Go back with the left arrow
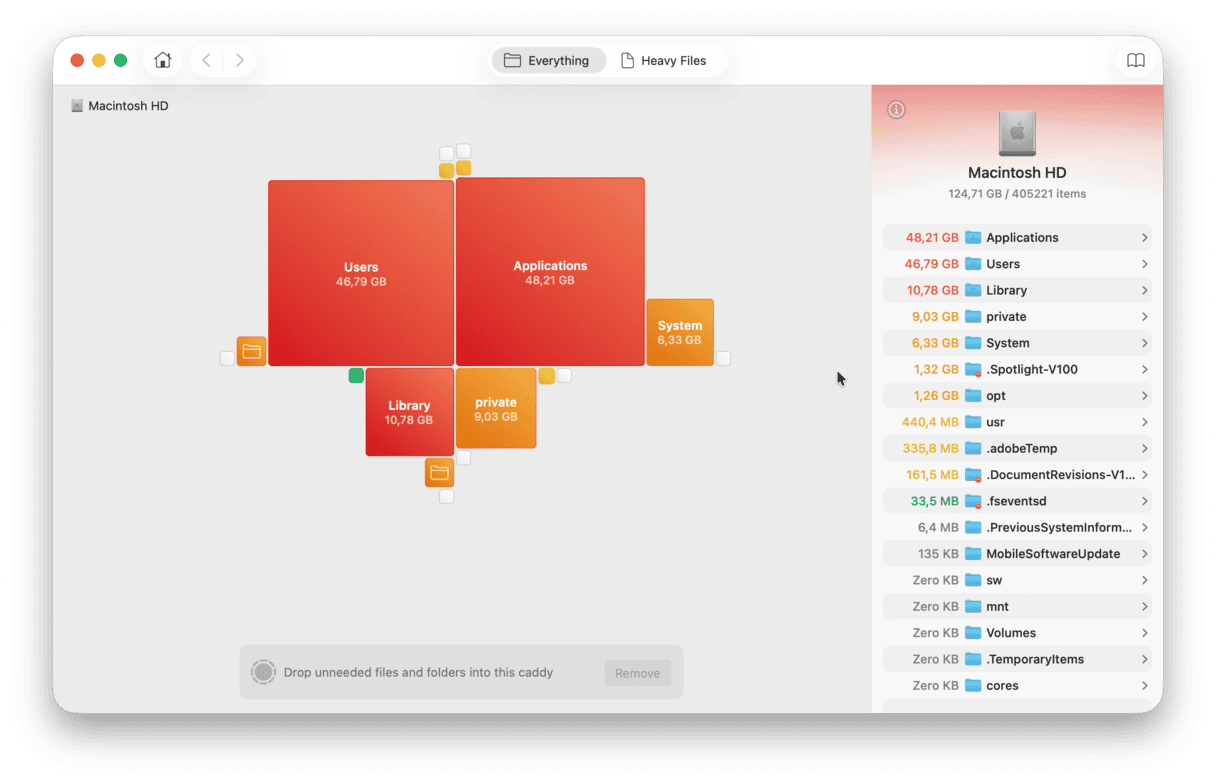Screen dimensions: 1216x783 tap(207, 60)
